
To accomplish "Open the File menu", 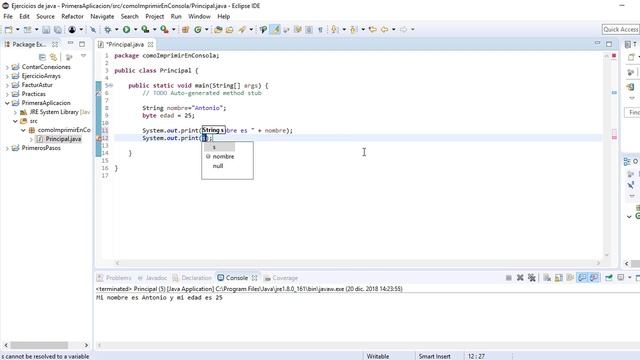I will pos(8,16).
